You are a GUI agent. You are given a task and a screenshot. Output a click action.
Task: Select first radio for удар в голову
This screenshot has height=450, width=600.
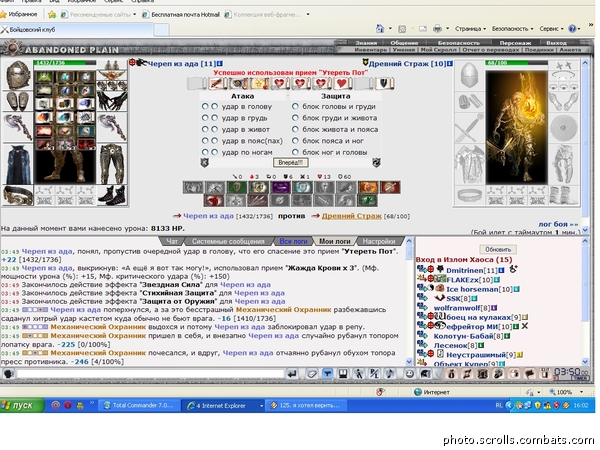pyautogui.click(x=205, y=106)
